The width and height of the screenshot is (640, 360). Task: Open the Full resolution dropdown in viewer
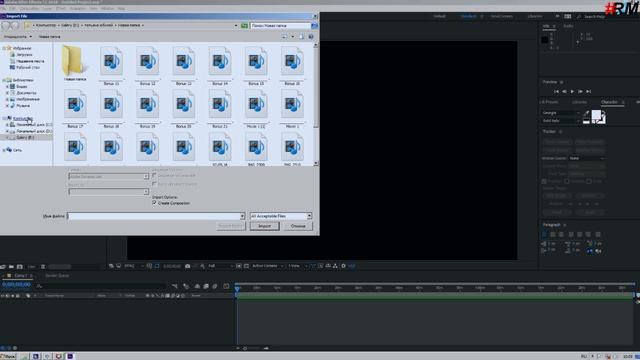[x=220, y=266]
